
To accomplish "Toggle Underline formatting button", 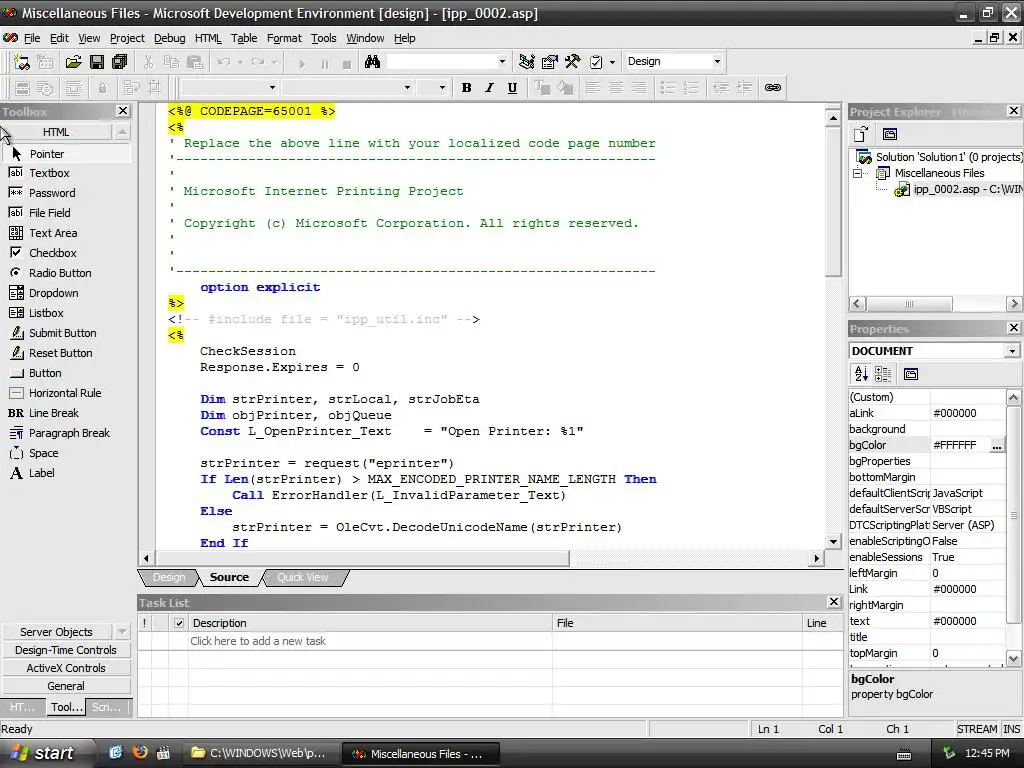I will click(512, 88).
